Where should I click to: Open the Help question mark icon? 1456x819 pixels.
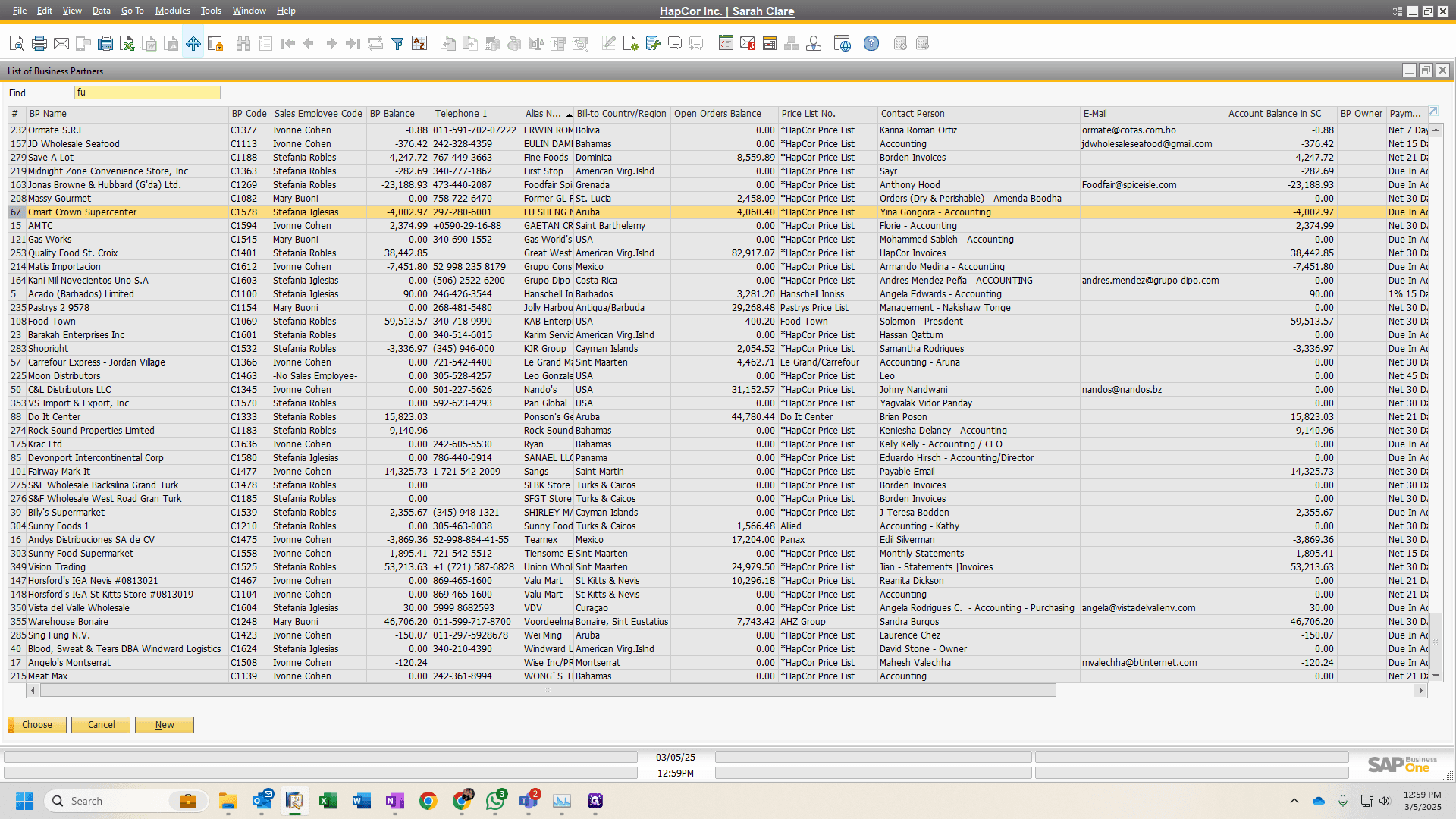tap(871, 43)
